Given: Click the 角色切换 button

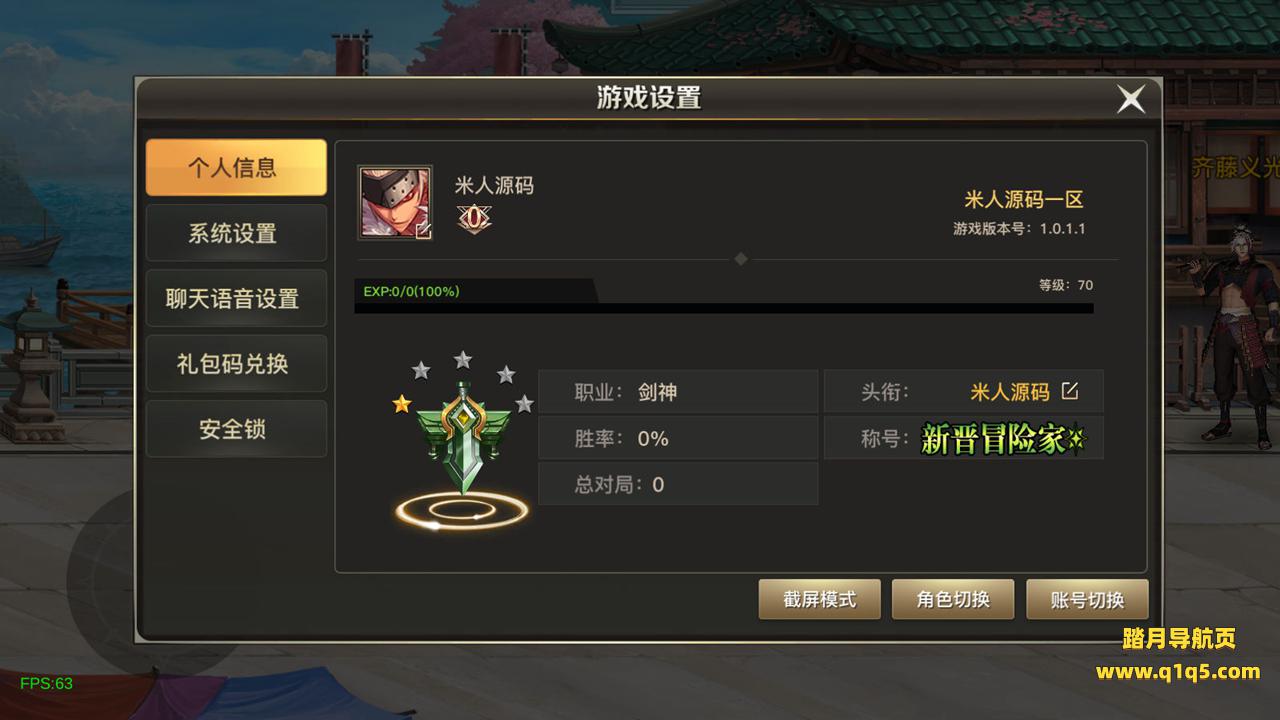Looking at the screenshot, I should (953, 599).
